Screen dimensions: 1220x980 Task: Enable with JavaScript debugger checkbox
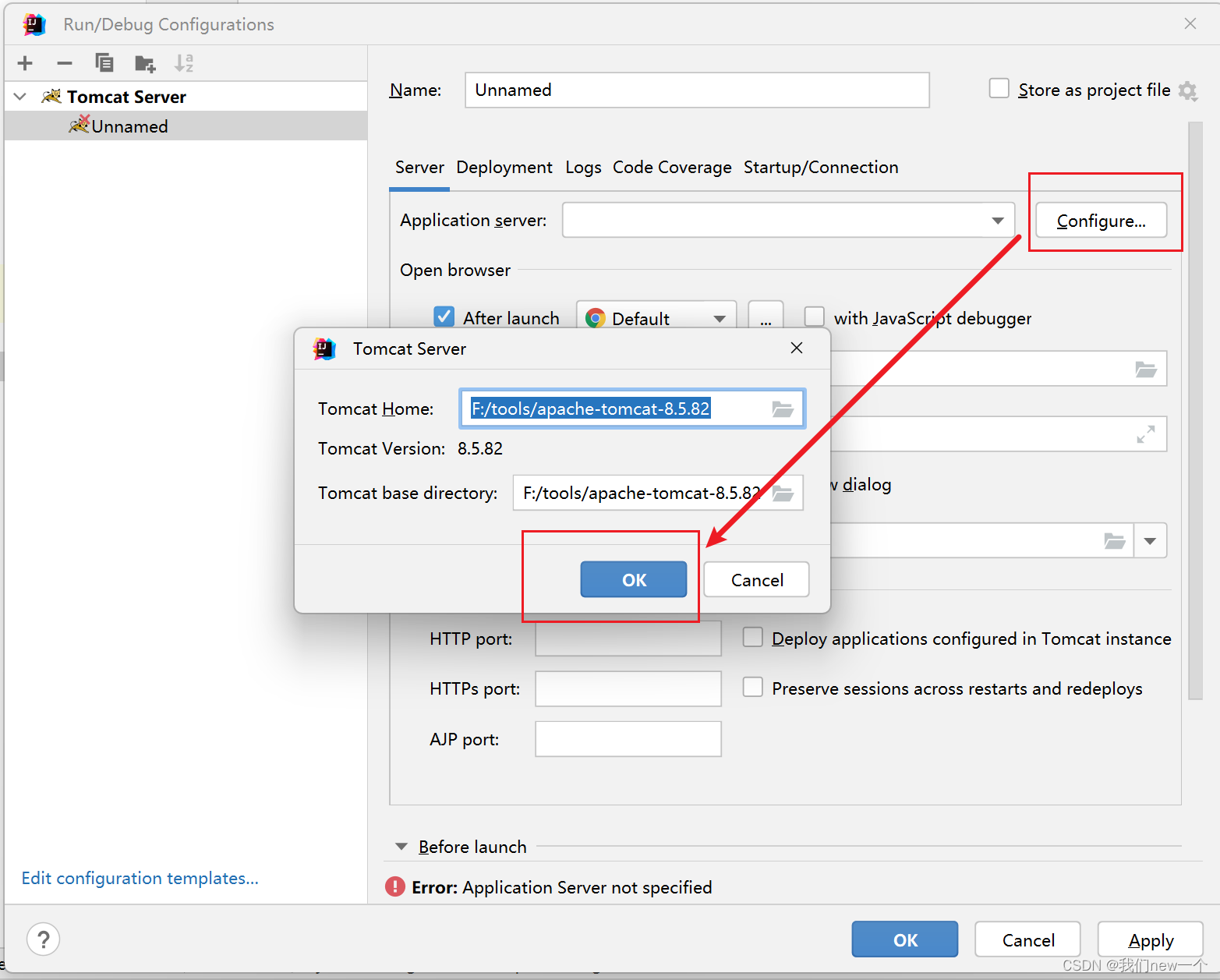(x=814, y=317)
